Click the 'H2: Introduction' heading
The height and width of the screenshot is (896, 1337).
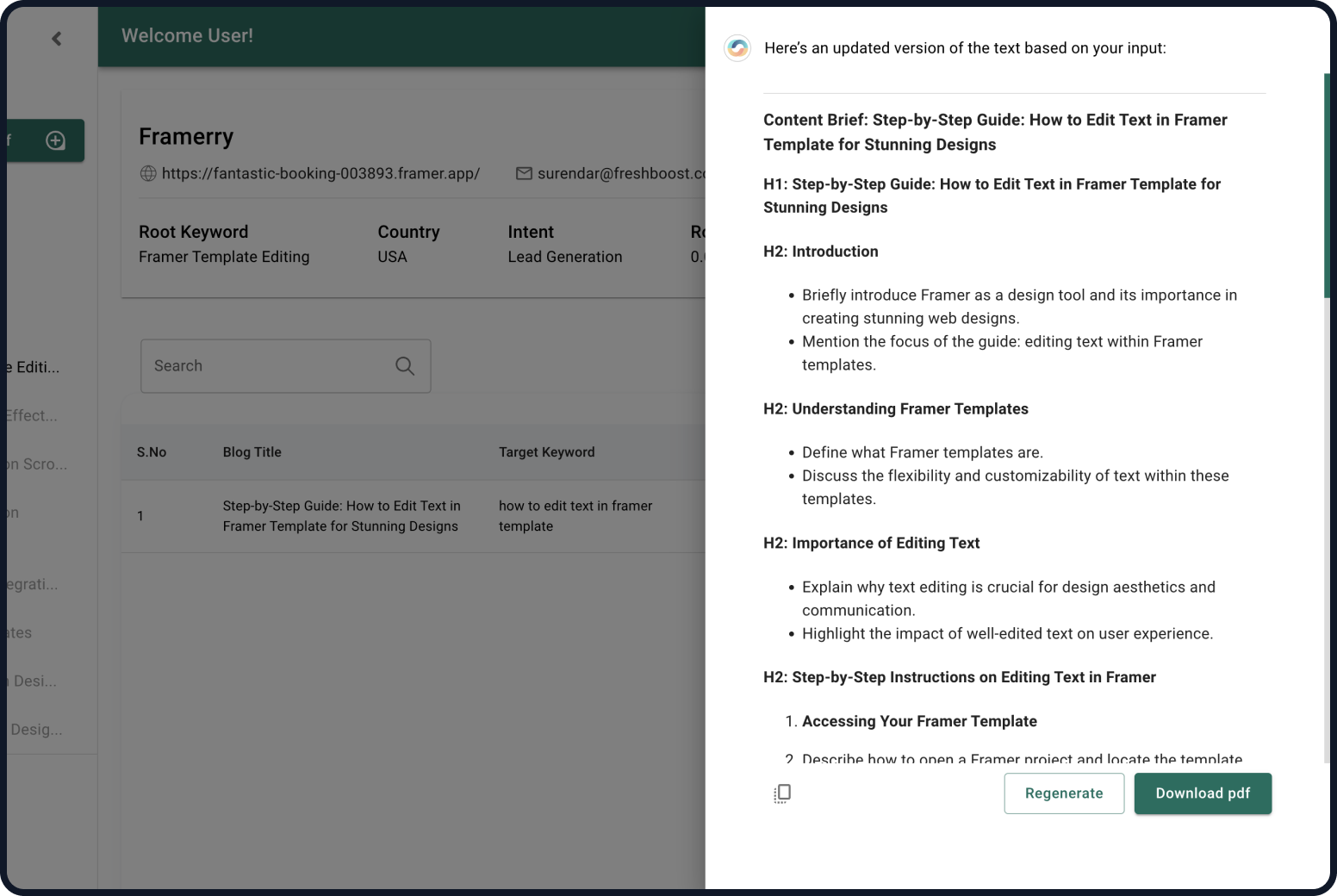pos(821,252)
